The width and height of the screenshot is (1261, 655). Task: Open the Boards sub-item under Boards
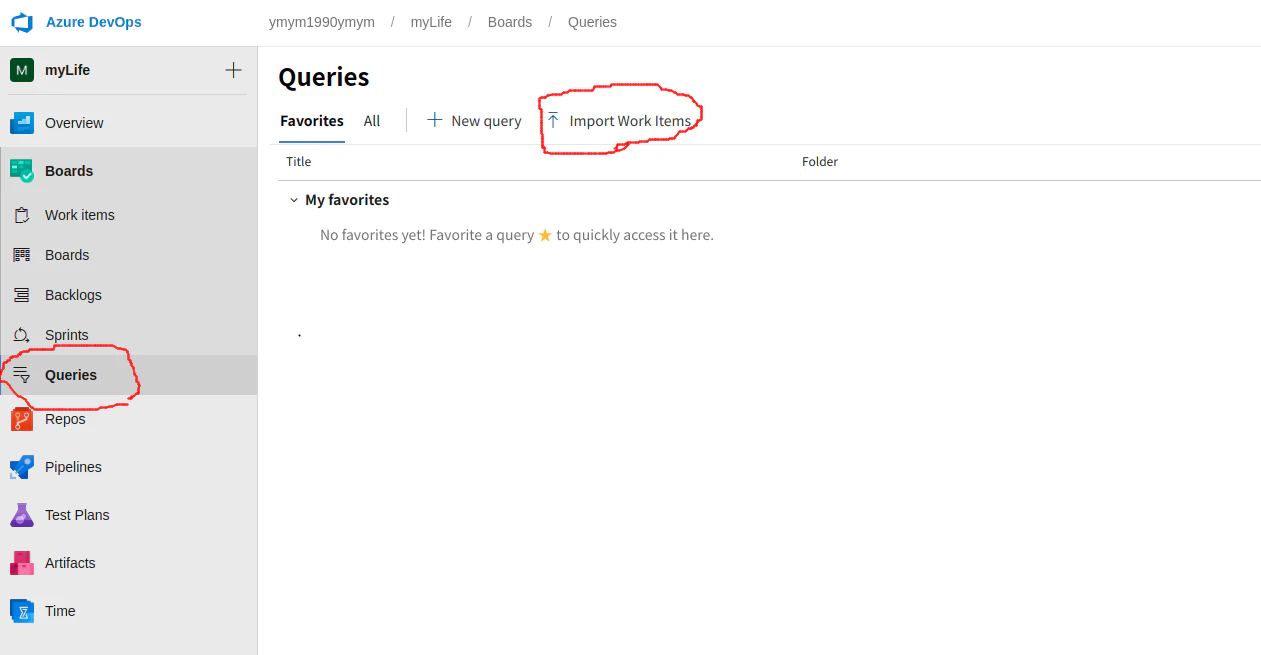point(67,255)
